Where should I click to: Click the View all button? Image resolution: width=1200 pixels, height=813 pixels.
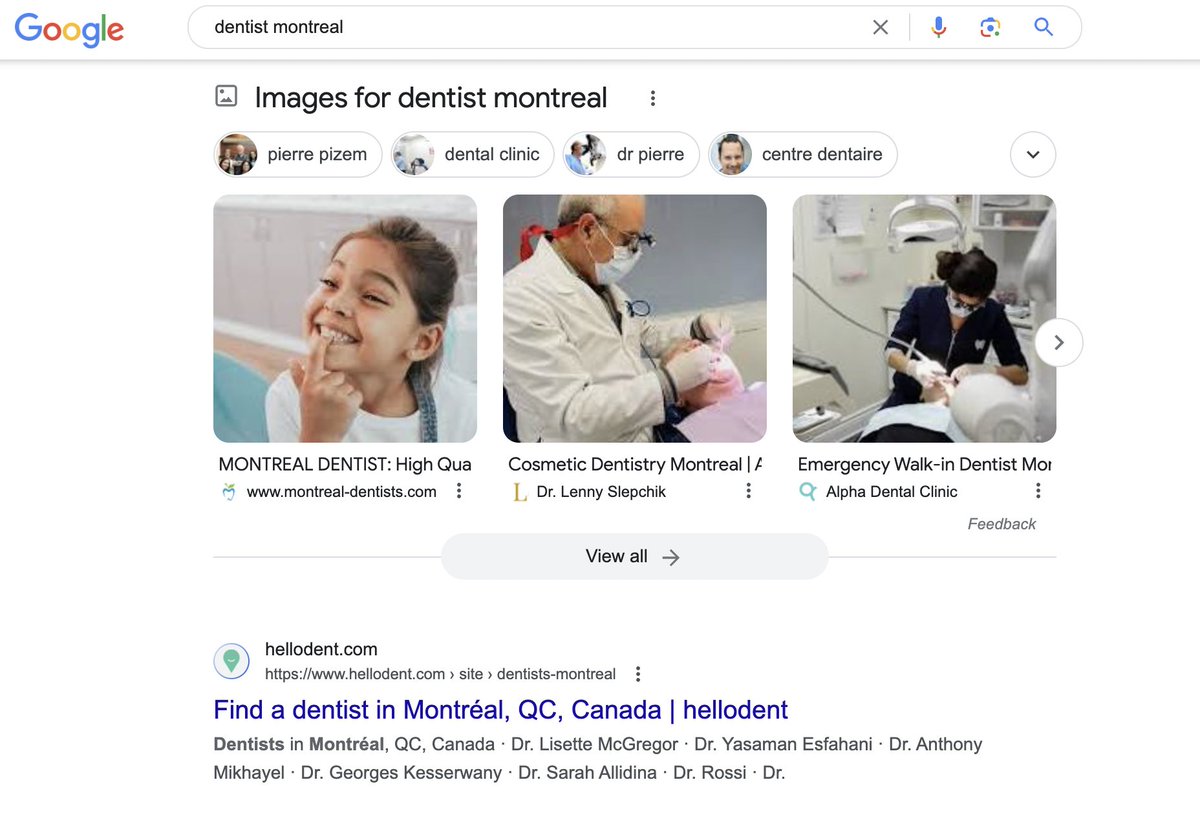[x=634, y=556]
